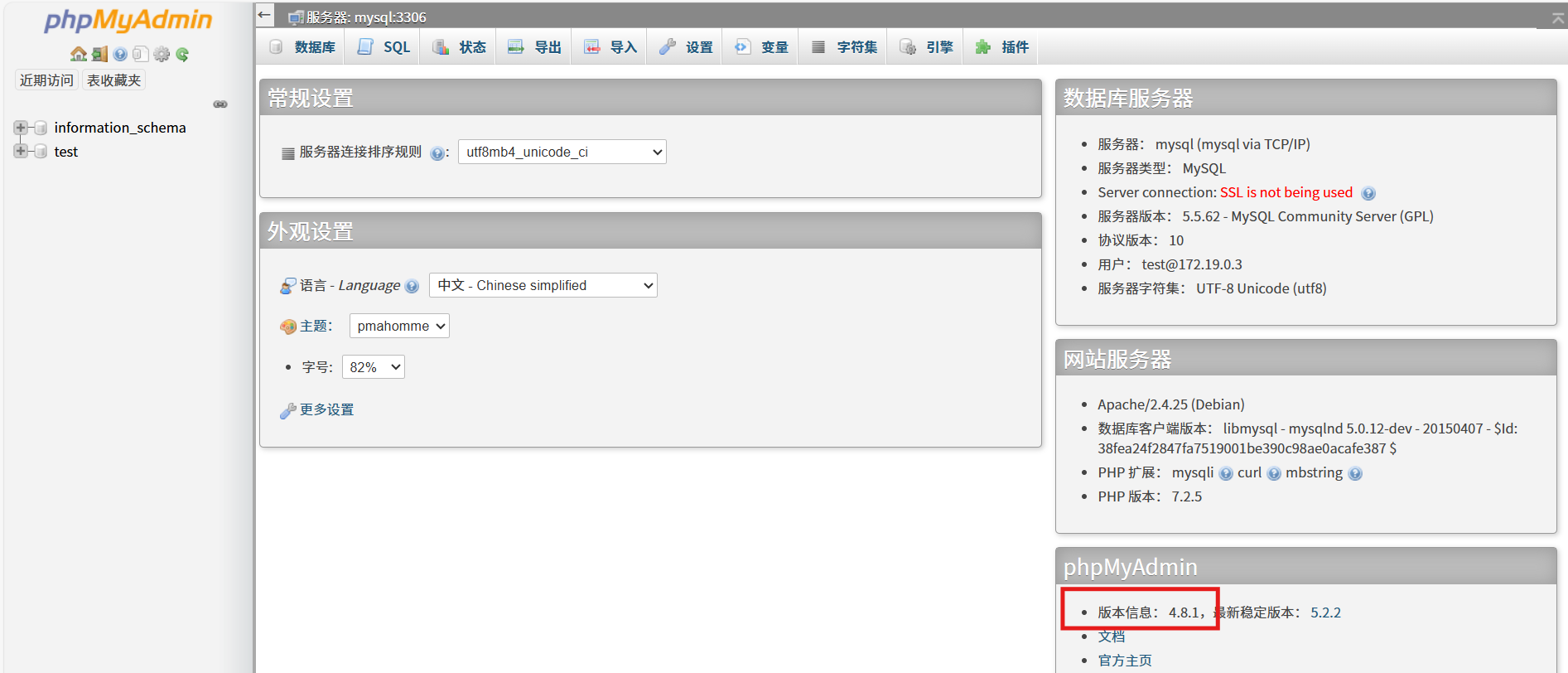Open the 状态 (Status) tab
This screenshot has height=673, width=1568.
[460, 47]
